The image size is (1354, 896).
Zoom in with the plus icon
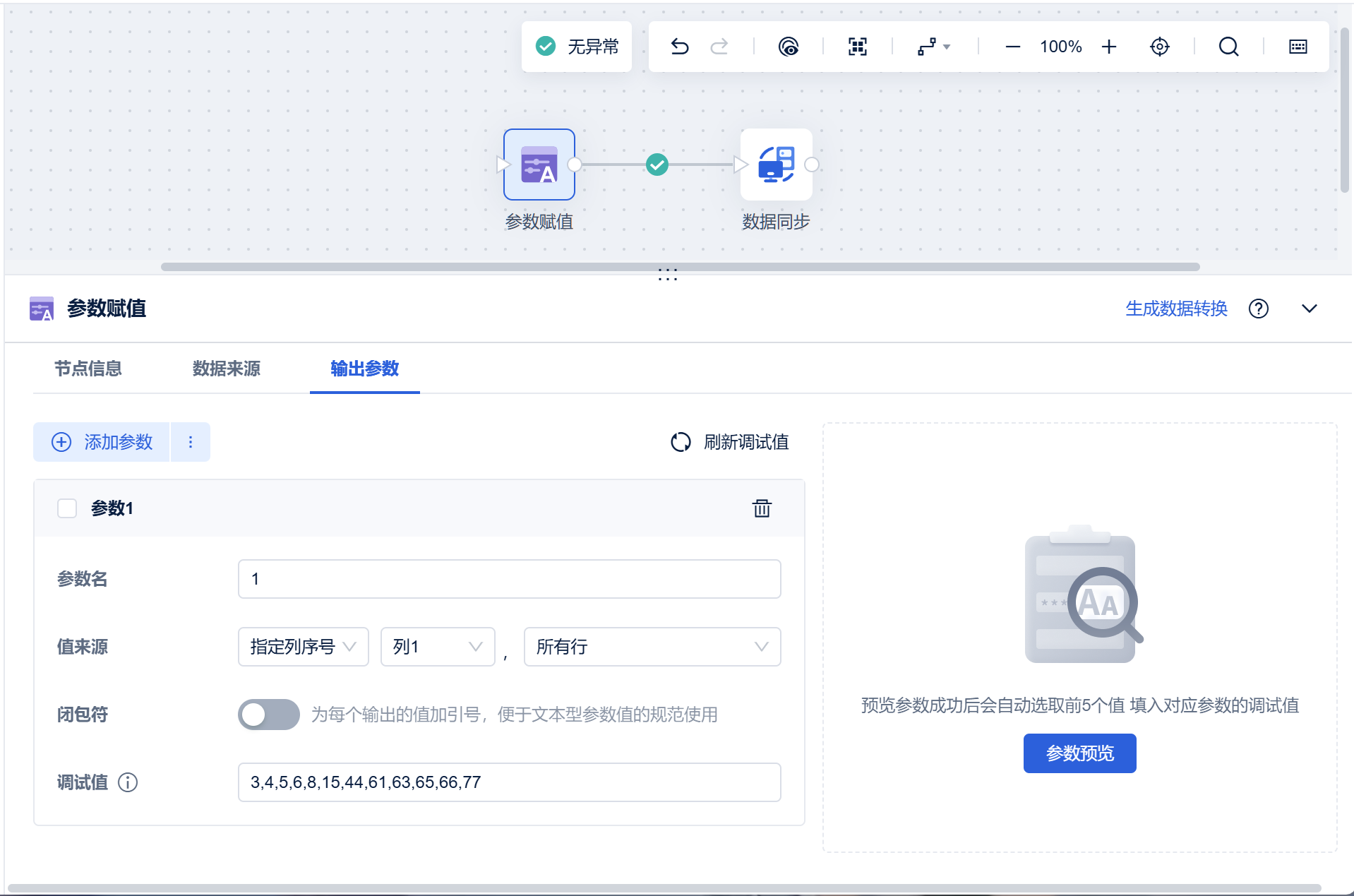1109,47
